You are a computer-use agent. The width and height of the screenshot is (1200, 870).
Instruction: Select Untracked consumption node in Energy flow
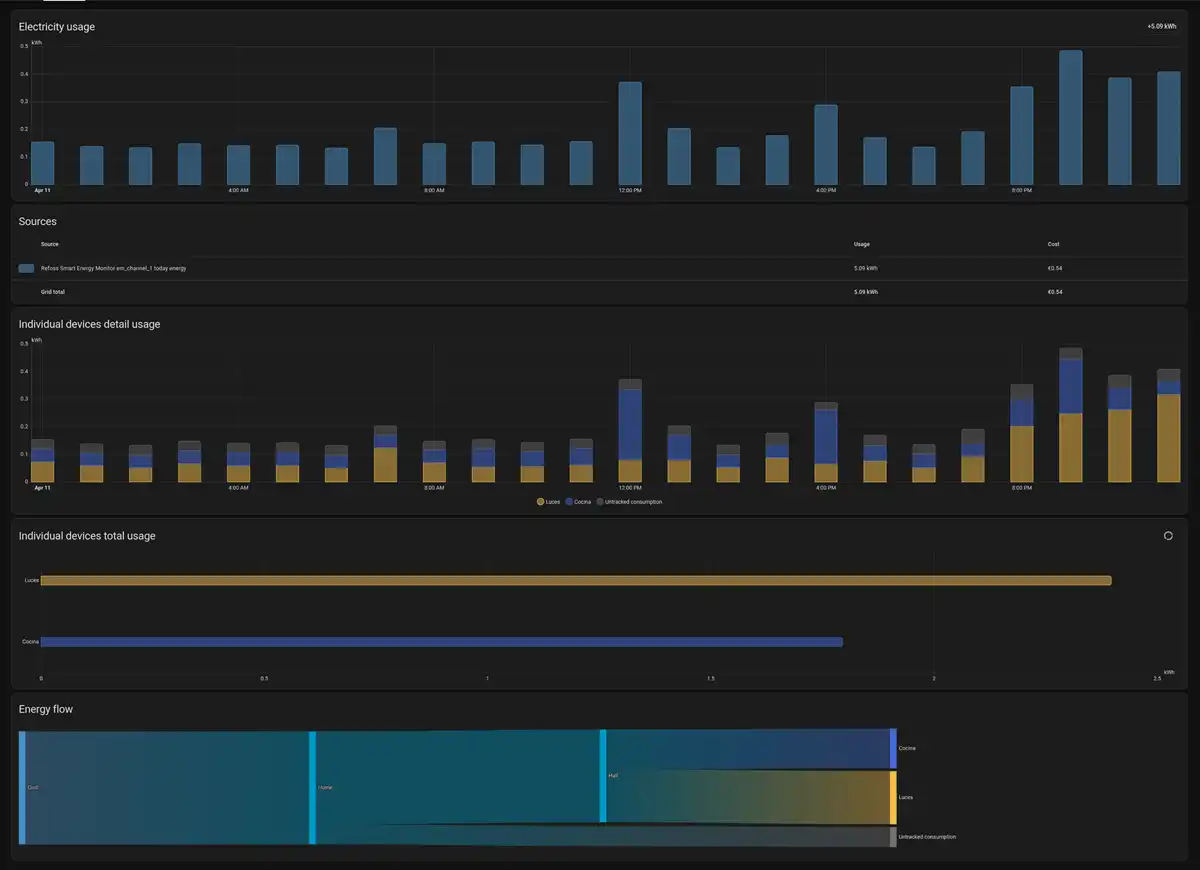tap(893, 836)
